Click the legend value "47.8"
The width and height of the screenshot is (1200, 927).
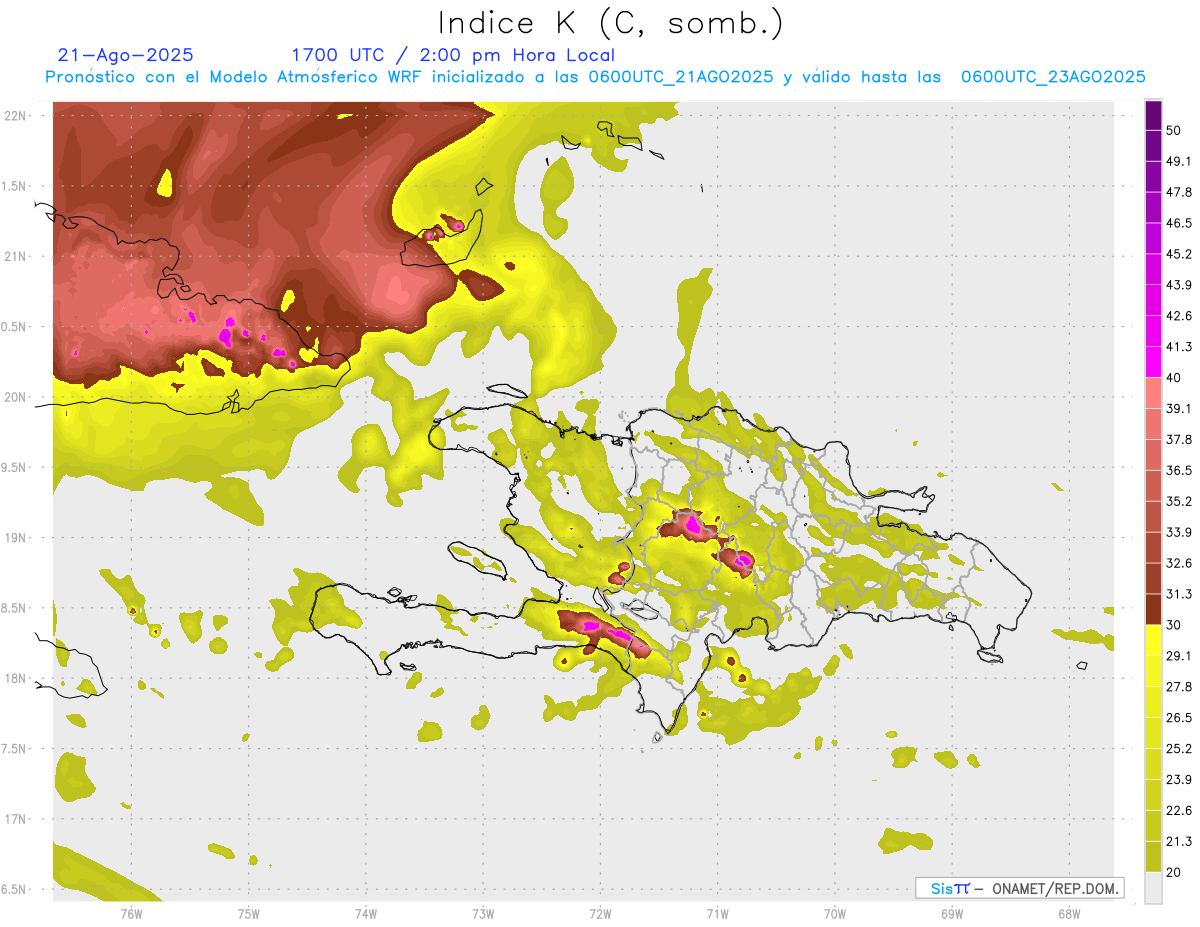coord(1179,193)
